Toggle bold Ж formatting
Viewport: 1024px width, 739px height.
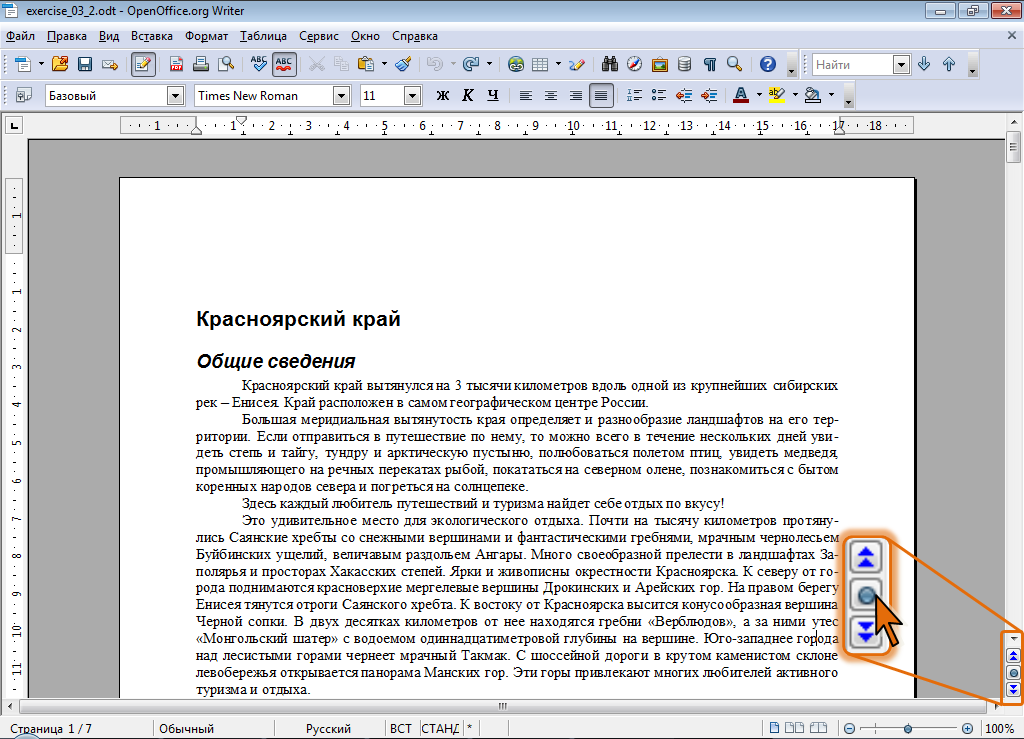[443, 95]
